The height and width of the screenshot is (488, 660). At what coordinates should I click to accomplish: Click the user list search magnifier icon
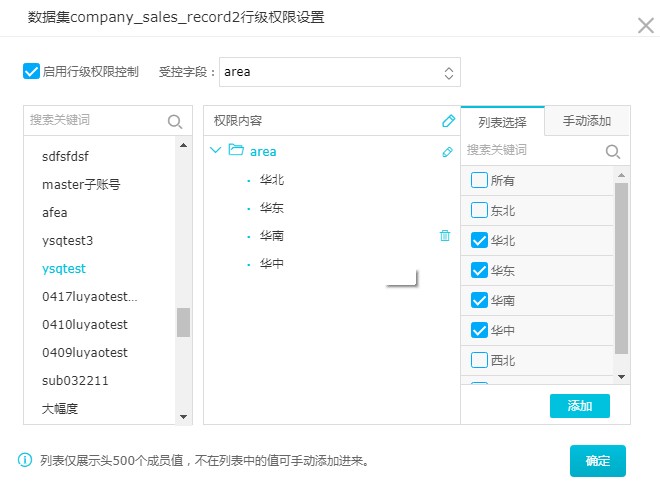coord(175,122)
